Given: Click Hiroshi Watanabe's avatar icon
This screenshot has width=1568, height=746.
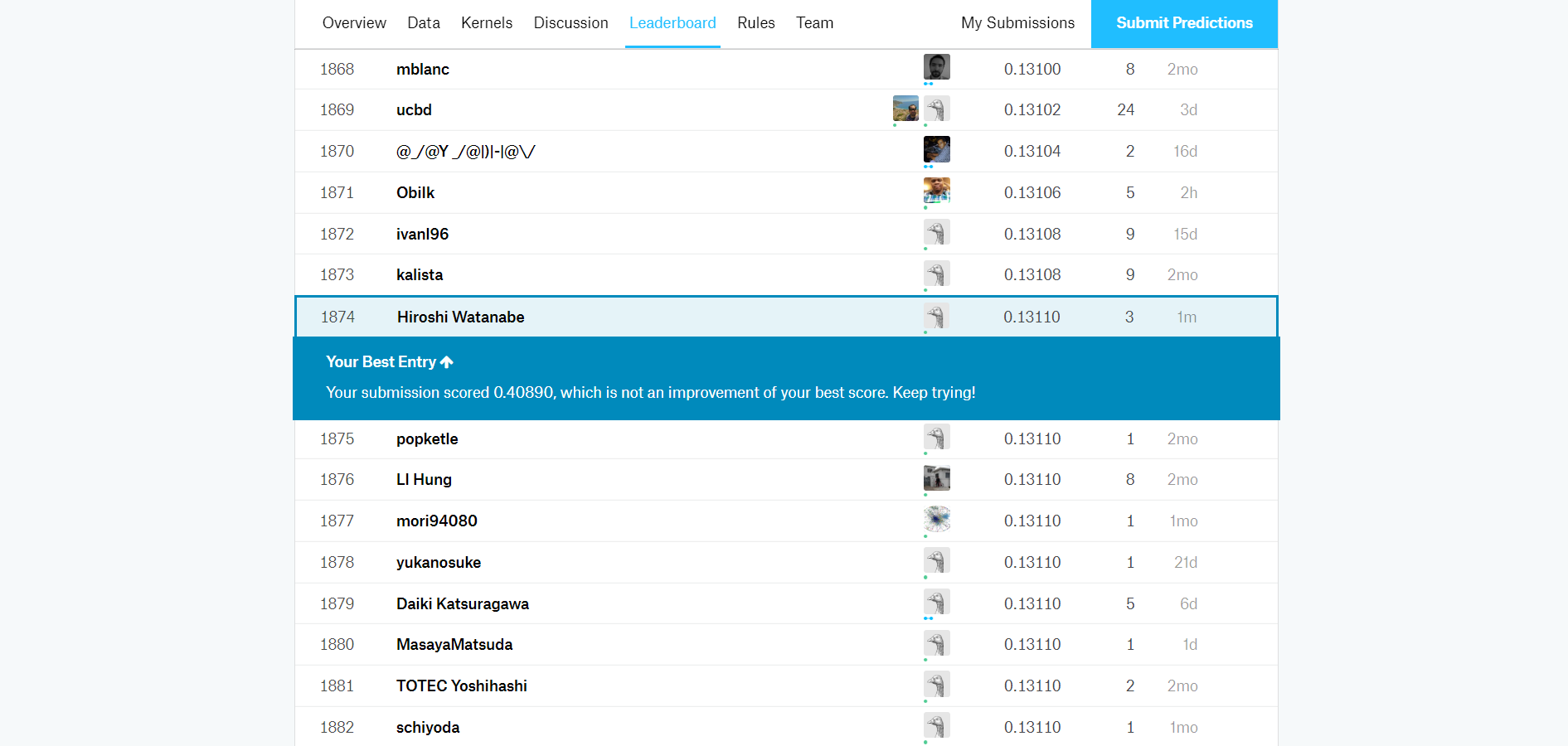Looking at the screenshot, I should point(936,316).
